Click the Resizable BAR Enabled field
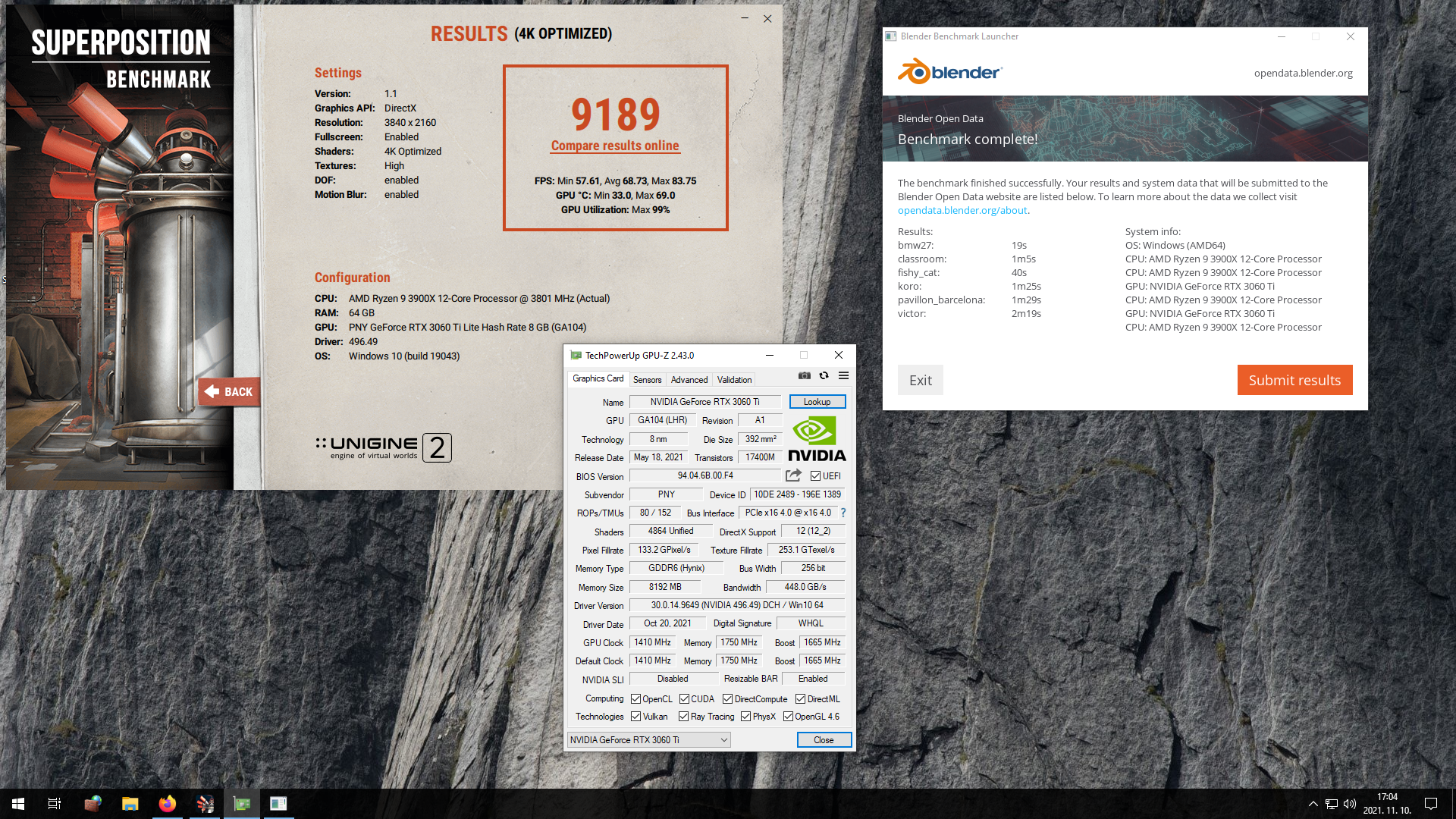 coord(813,679)
